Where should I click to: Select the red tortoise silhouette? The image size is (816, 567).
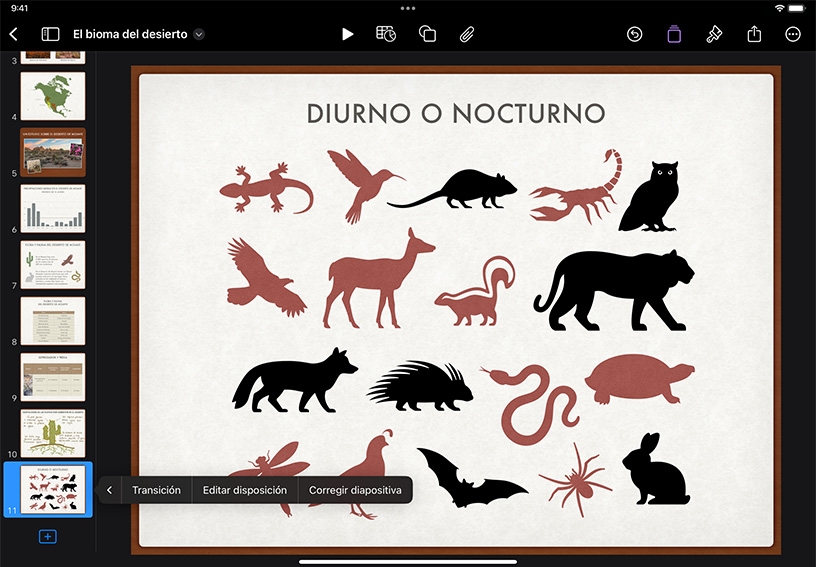639,379
